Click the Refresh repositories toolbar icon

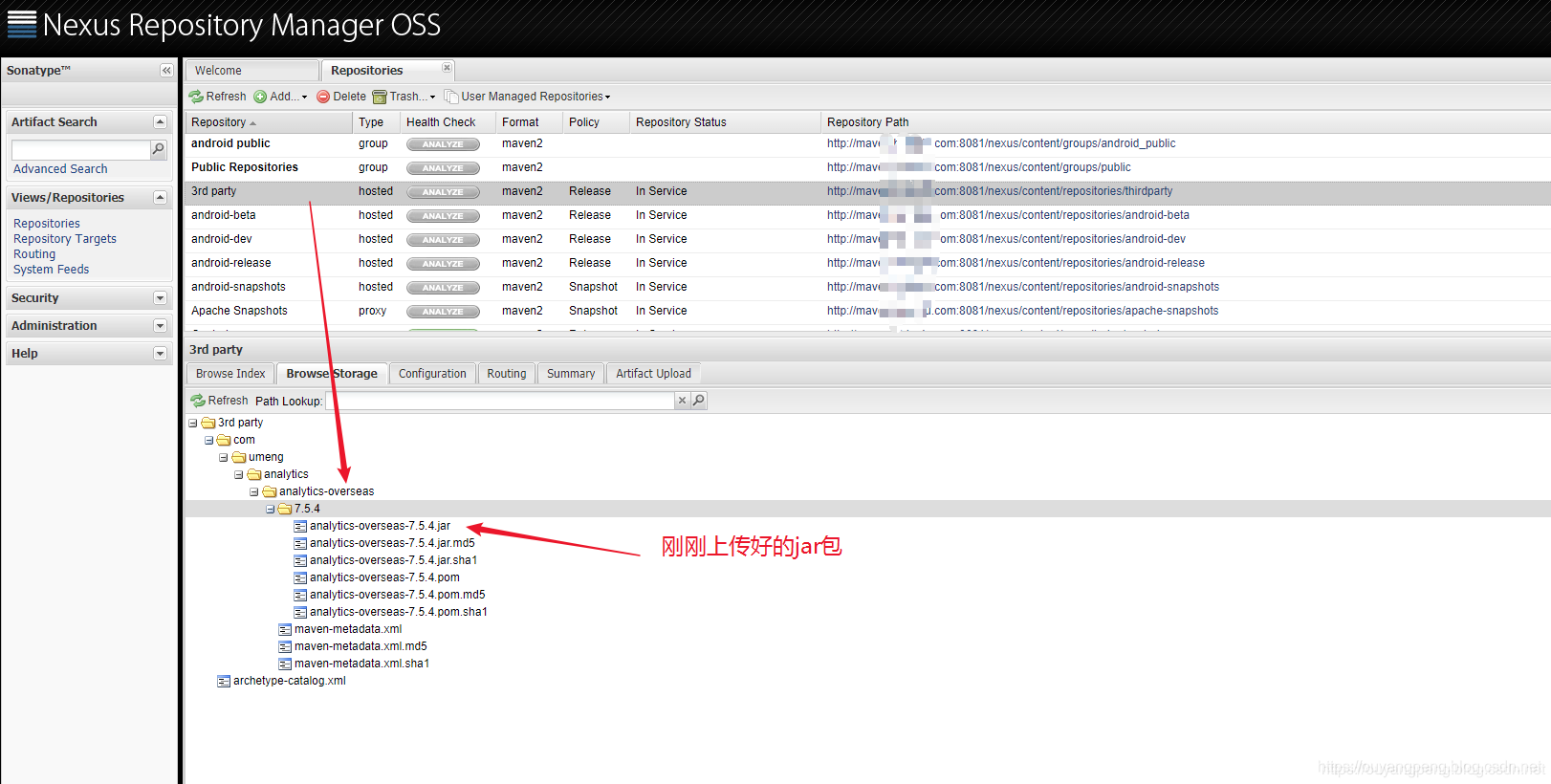[196, 97]
